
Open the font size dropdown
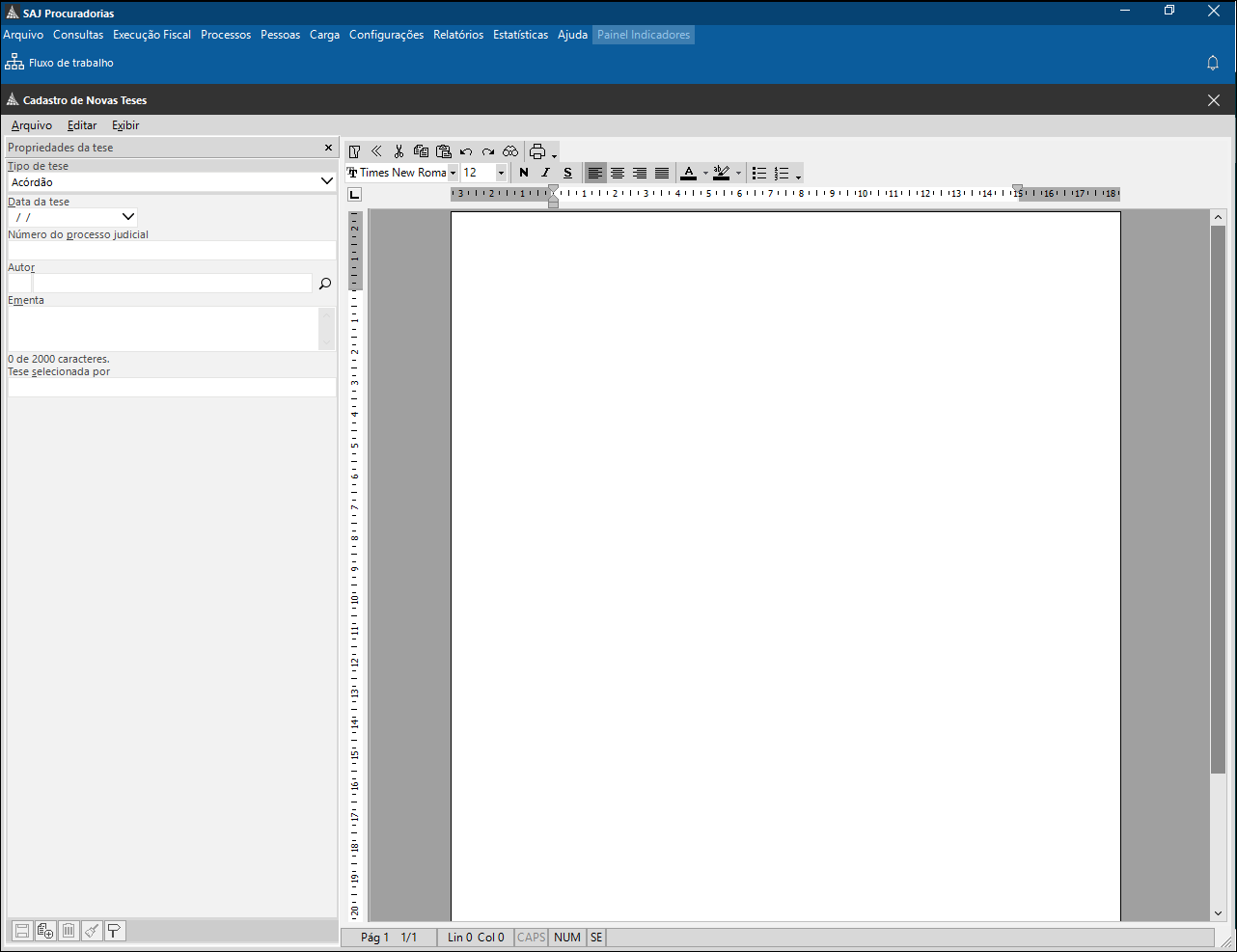point(501,173)
